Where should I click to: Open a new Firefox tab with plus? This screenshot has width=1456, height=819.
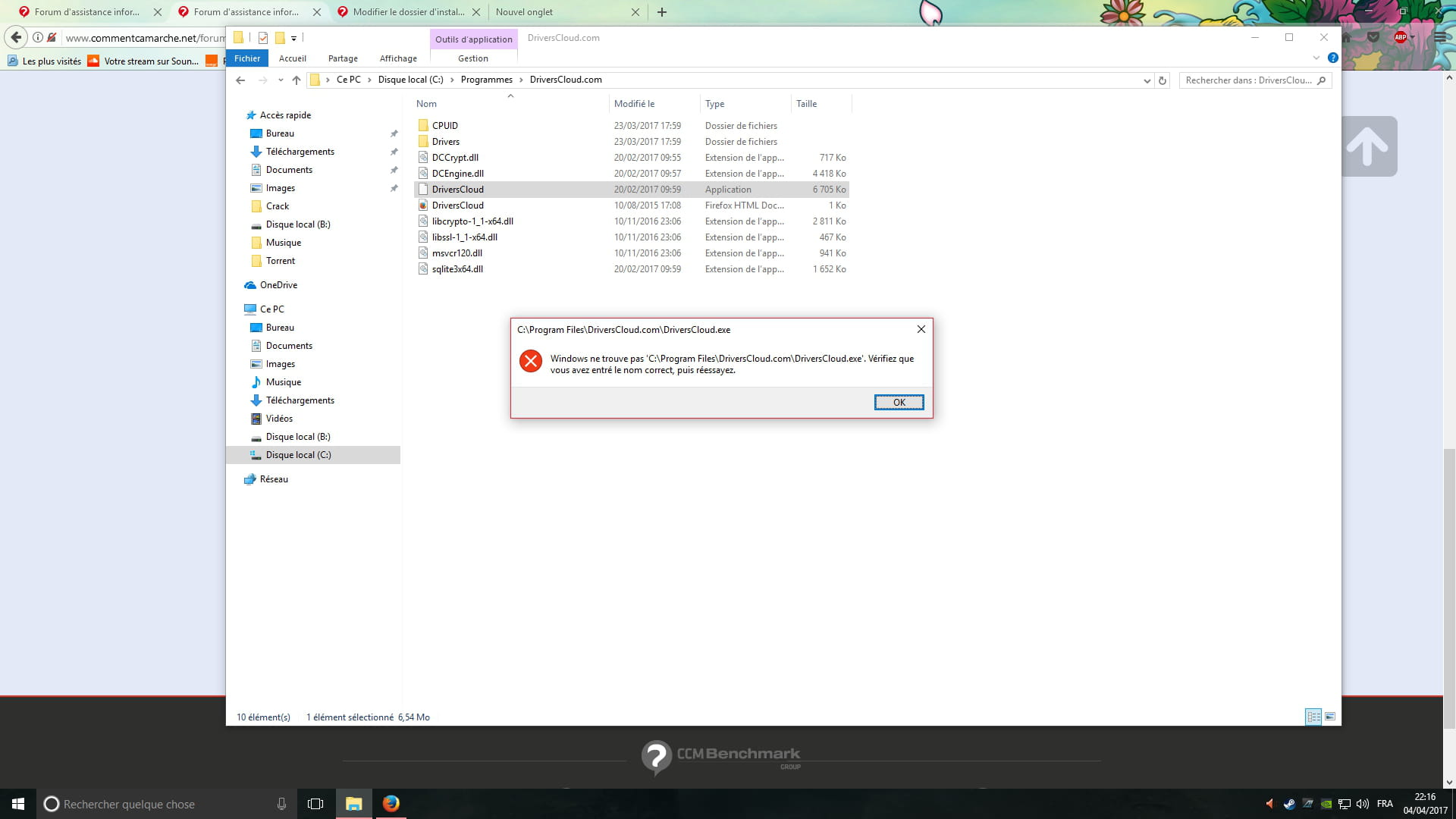(661, 12)
